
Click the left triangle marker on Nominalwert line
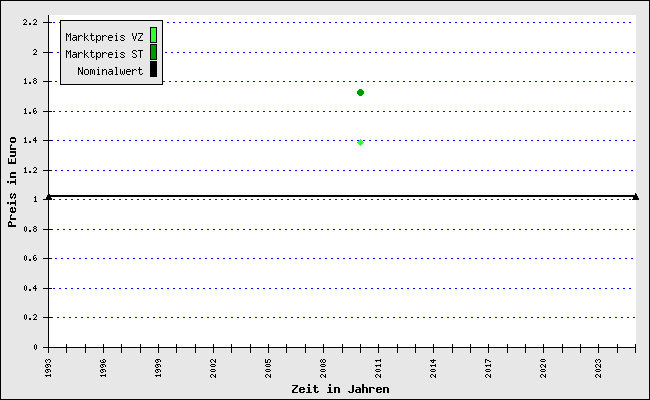coord(48,196)
